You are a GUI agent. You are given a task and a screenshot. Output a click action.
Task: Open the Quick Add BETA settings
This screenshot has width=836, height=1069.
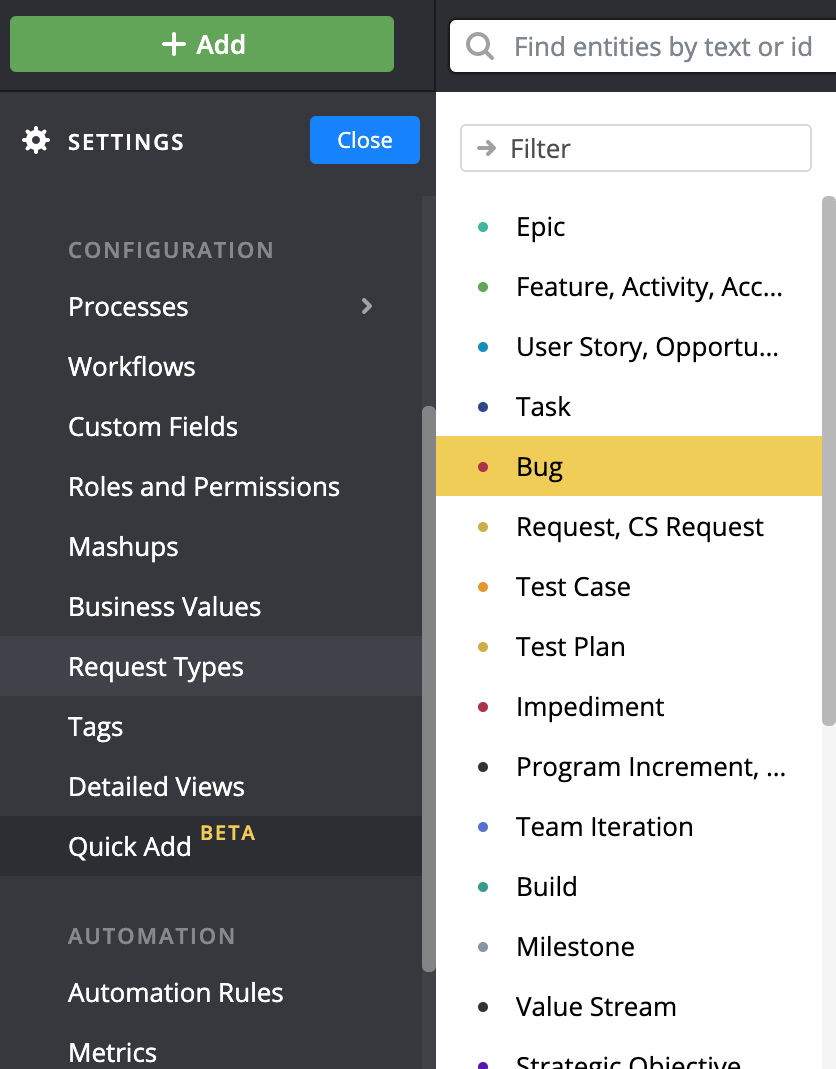pos(130,846)
